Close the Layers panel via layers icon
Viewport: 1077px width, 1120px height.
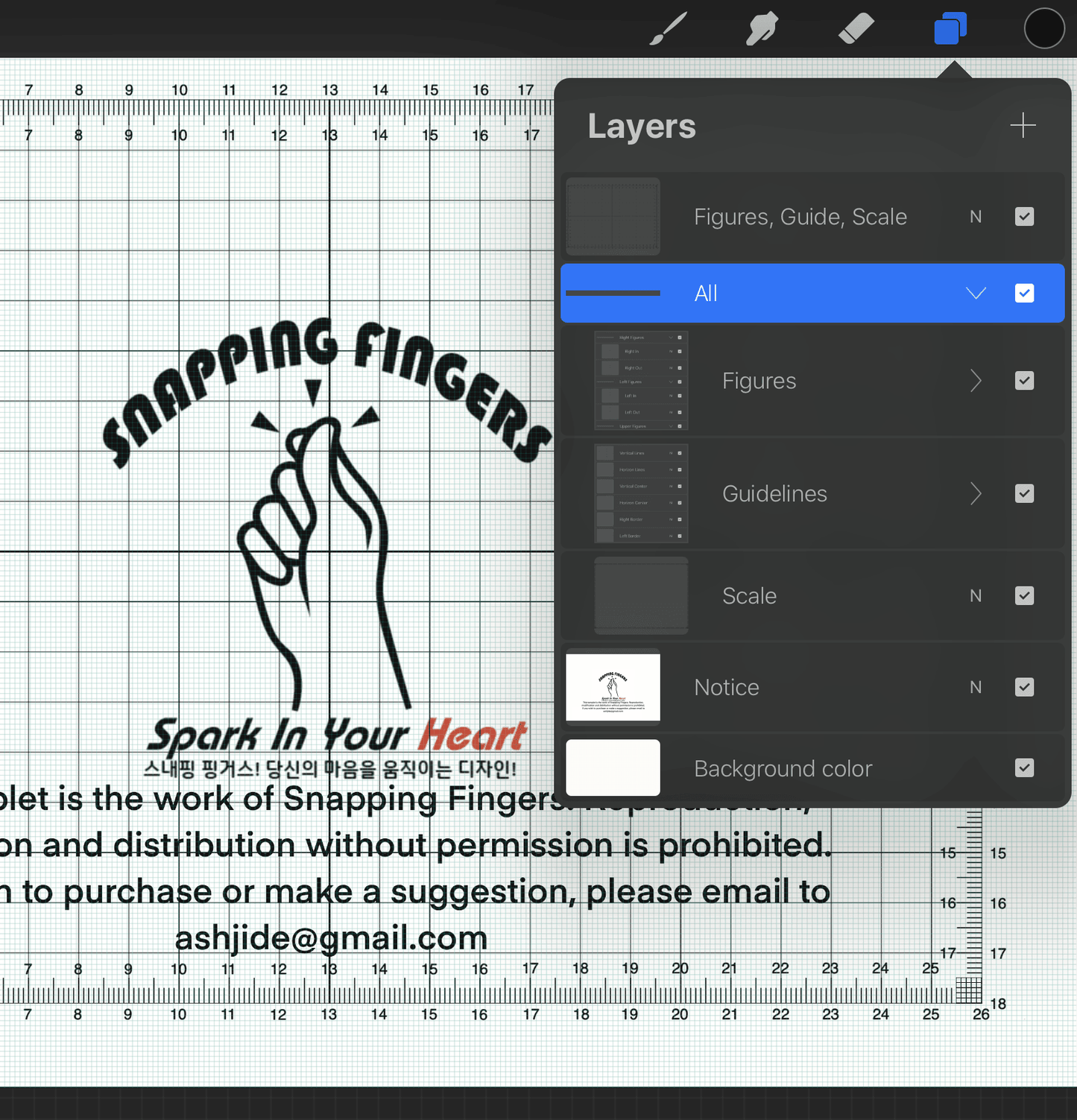click(x=950, y=29)
